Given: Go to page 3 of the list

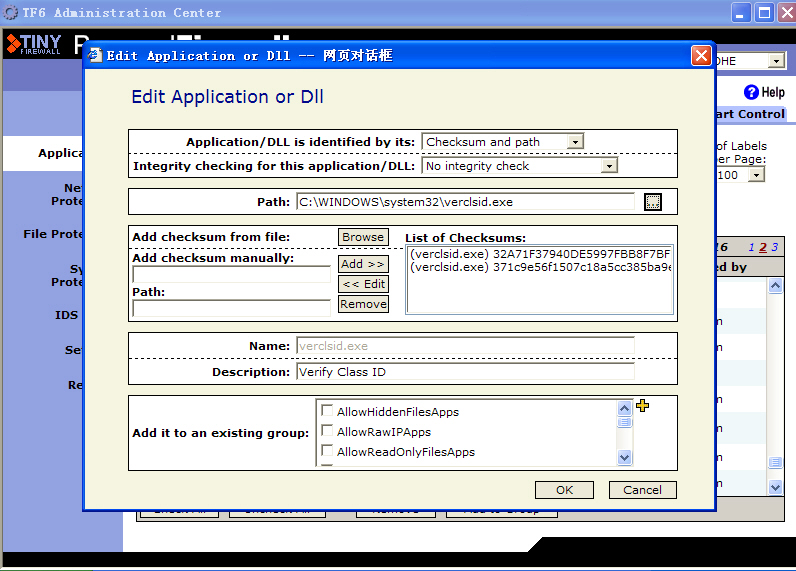Looking at the screenshot, I should click(x=774, y=247).
